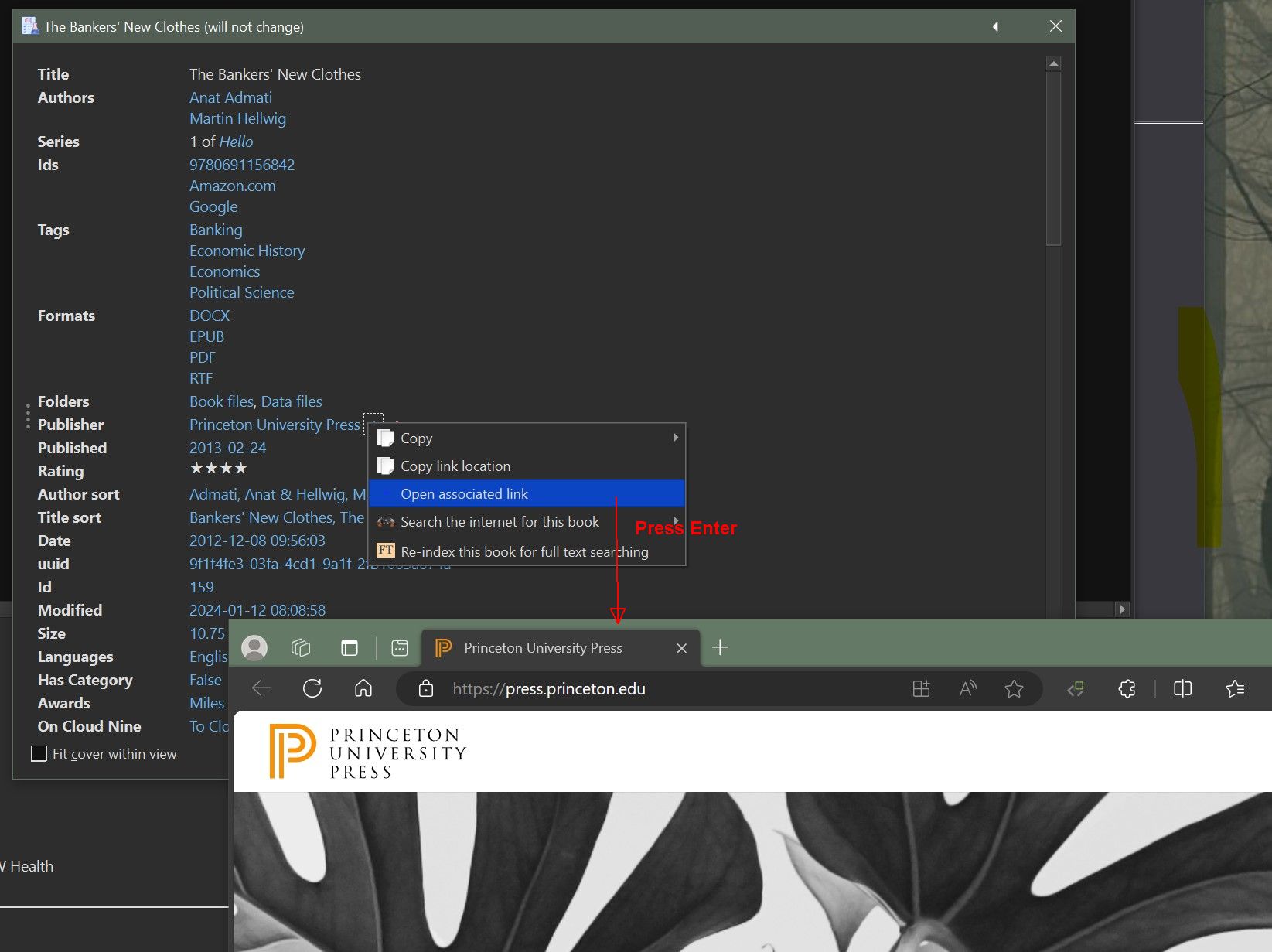
Task: Click the calibre window icon in title bar
Action: [x=30, y=26]
